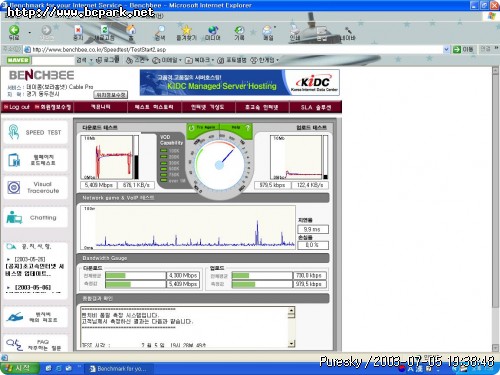Select the Benchmark for yo... taskbar button
Viewport: 500px width, 375px height.
coord(118,369)
